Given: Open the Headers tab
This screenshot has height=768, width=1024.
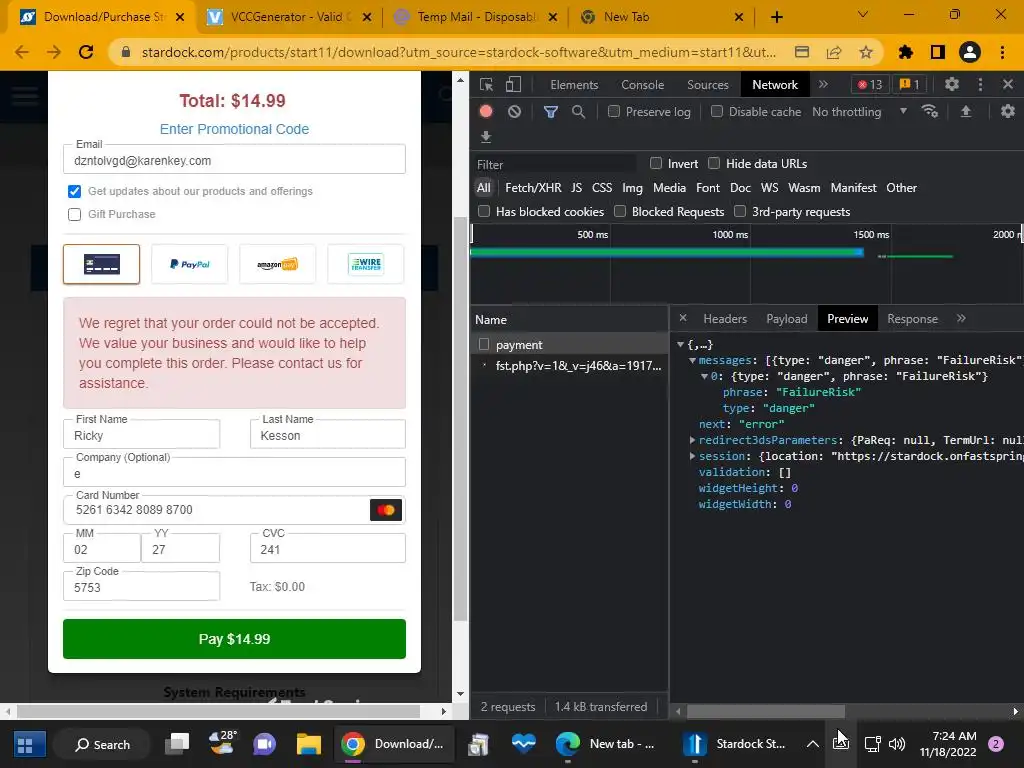Looking at the screenshot, I should pos(725,319).
